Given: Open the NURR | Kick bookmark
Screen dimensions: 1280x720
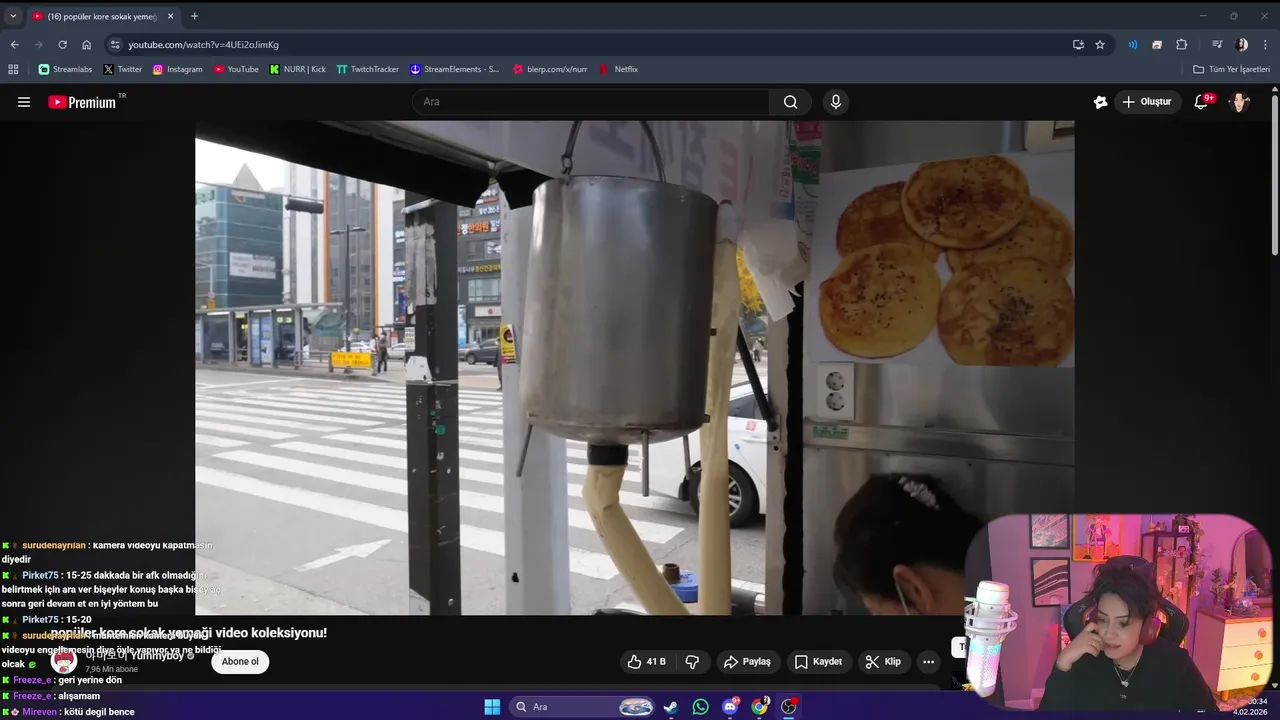Looking at the screenshot, I should 298,69.
